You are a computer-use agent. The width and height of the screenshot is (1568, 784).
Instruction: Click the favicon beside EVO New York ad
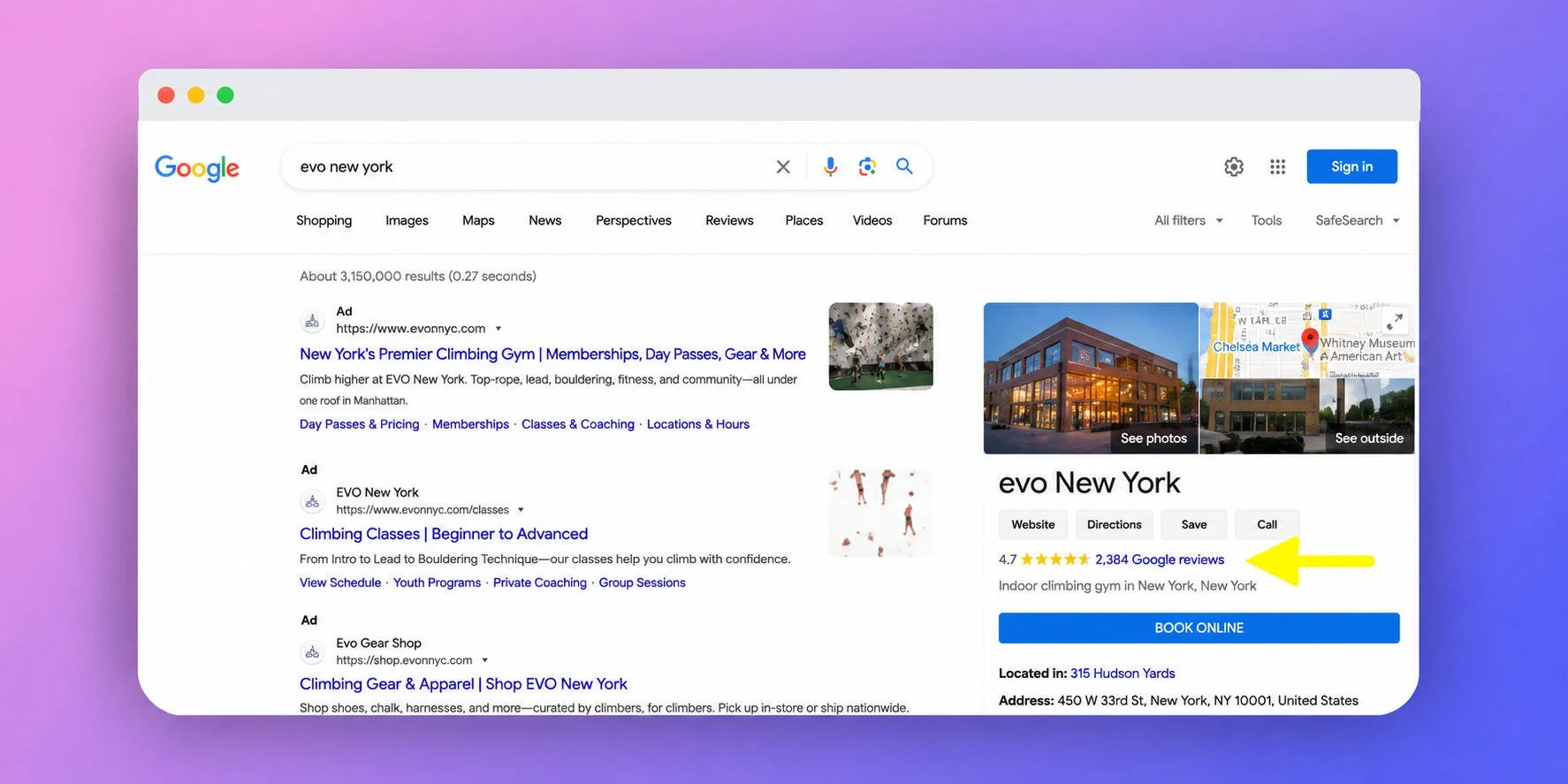pos(312,502)
